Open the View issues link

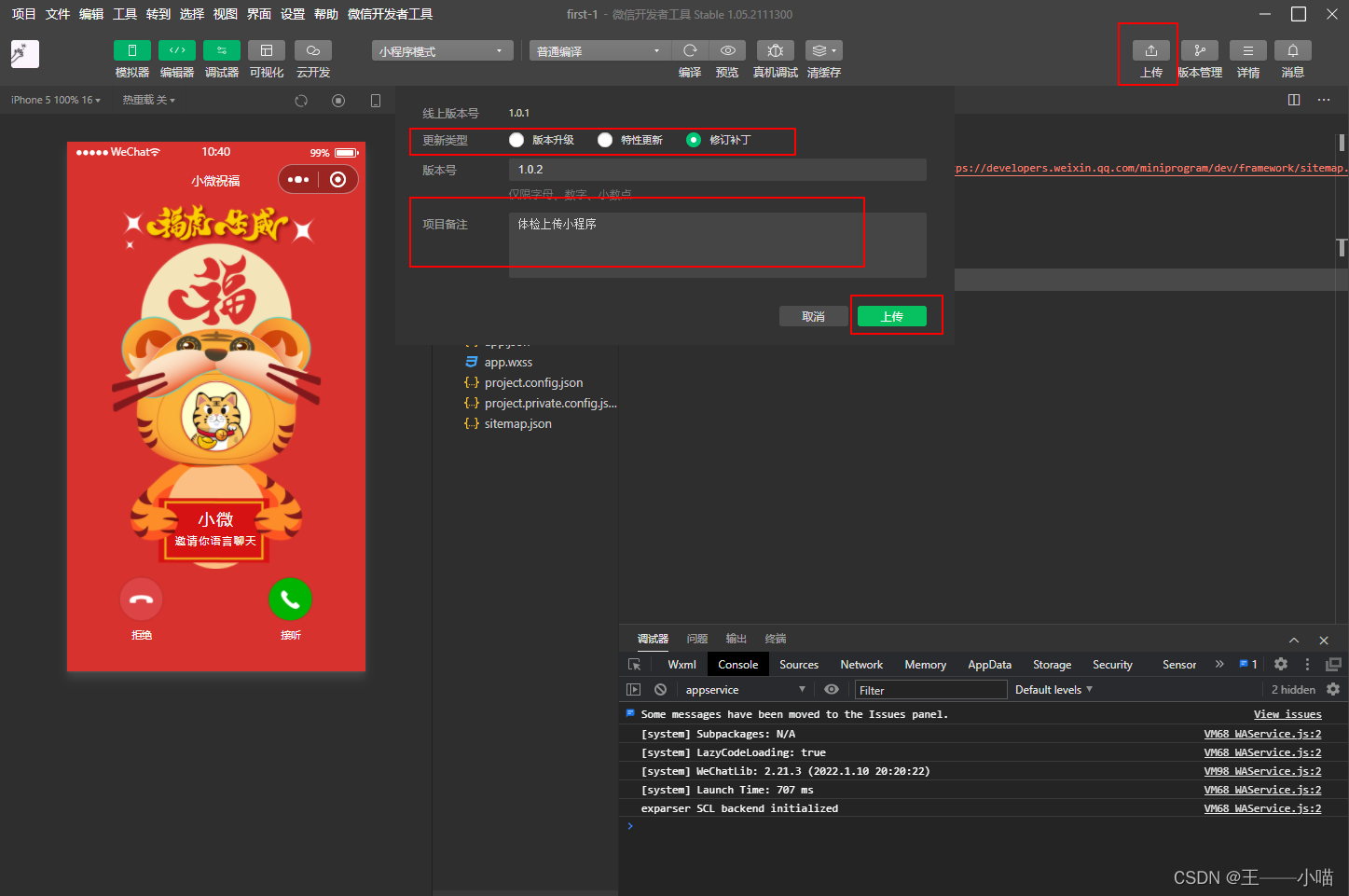(x=1287, y=714)
